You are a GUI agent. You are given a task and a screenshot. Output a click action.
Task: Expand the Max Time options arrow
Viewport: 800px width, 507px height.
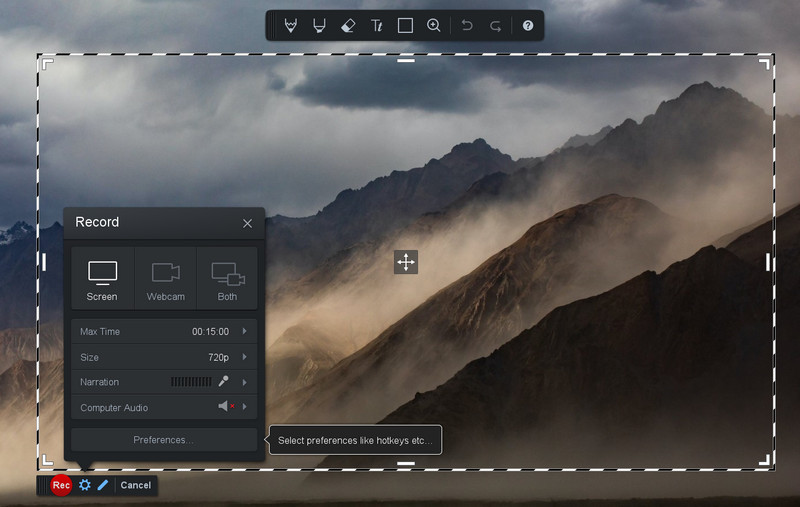[x=245, y=332]
